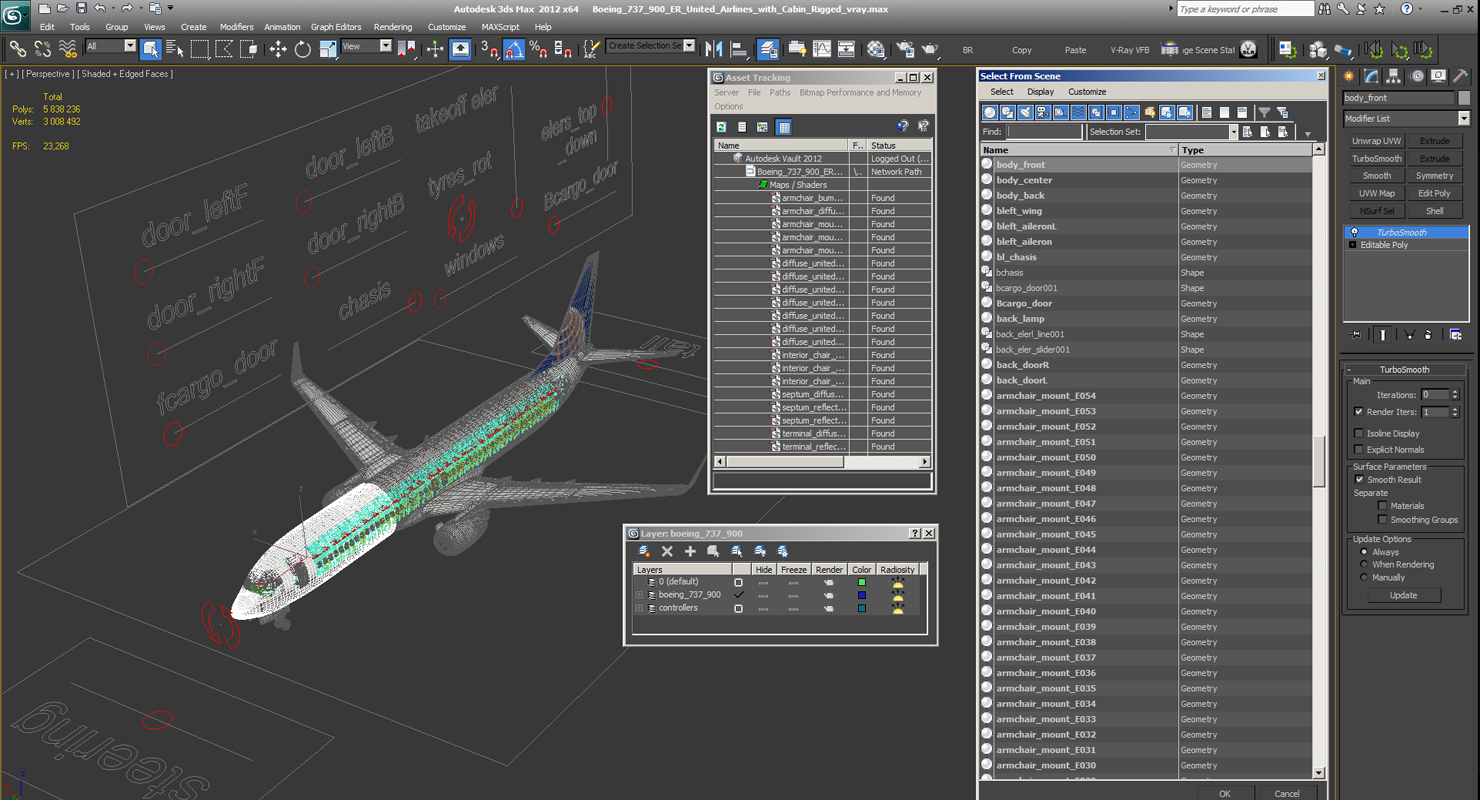The width and height of the screenshot is (1480, 800).
Task: Click the body_front object color swatch
Action: tap(1464, 98)
